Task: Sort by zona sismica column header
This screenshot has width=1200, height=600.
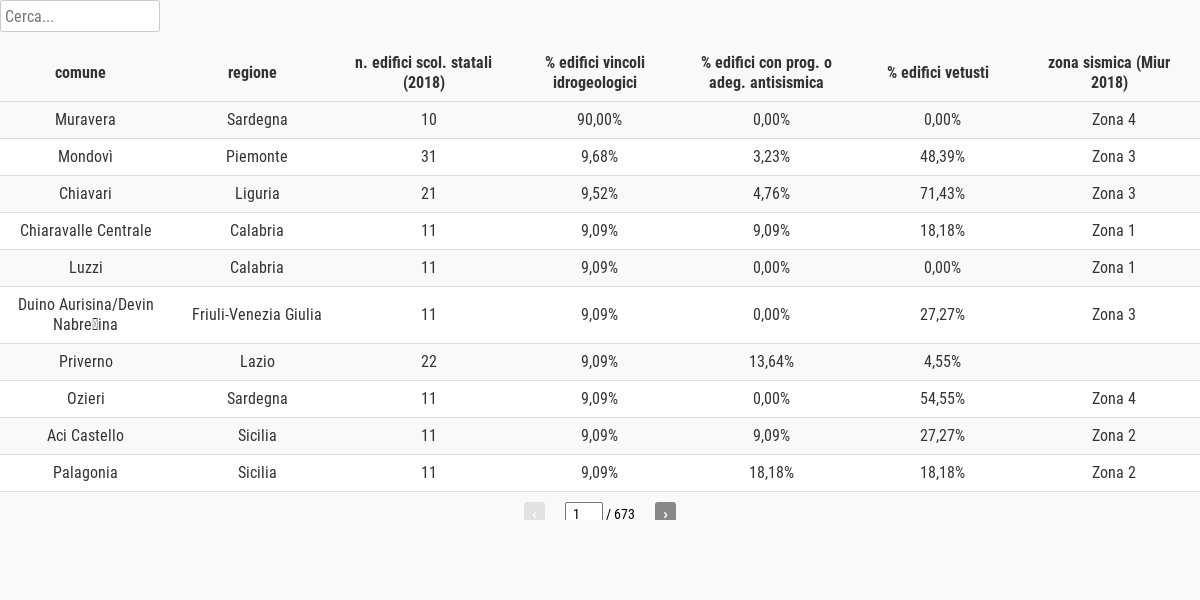Action: coord(1109,72)
